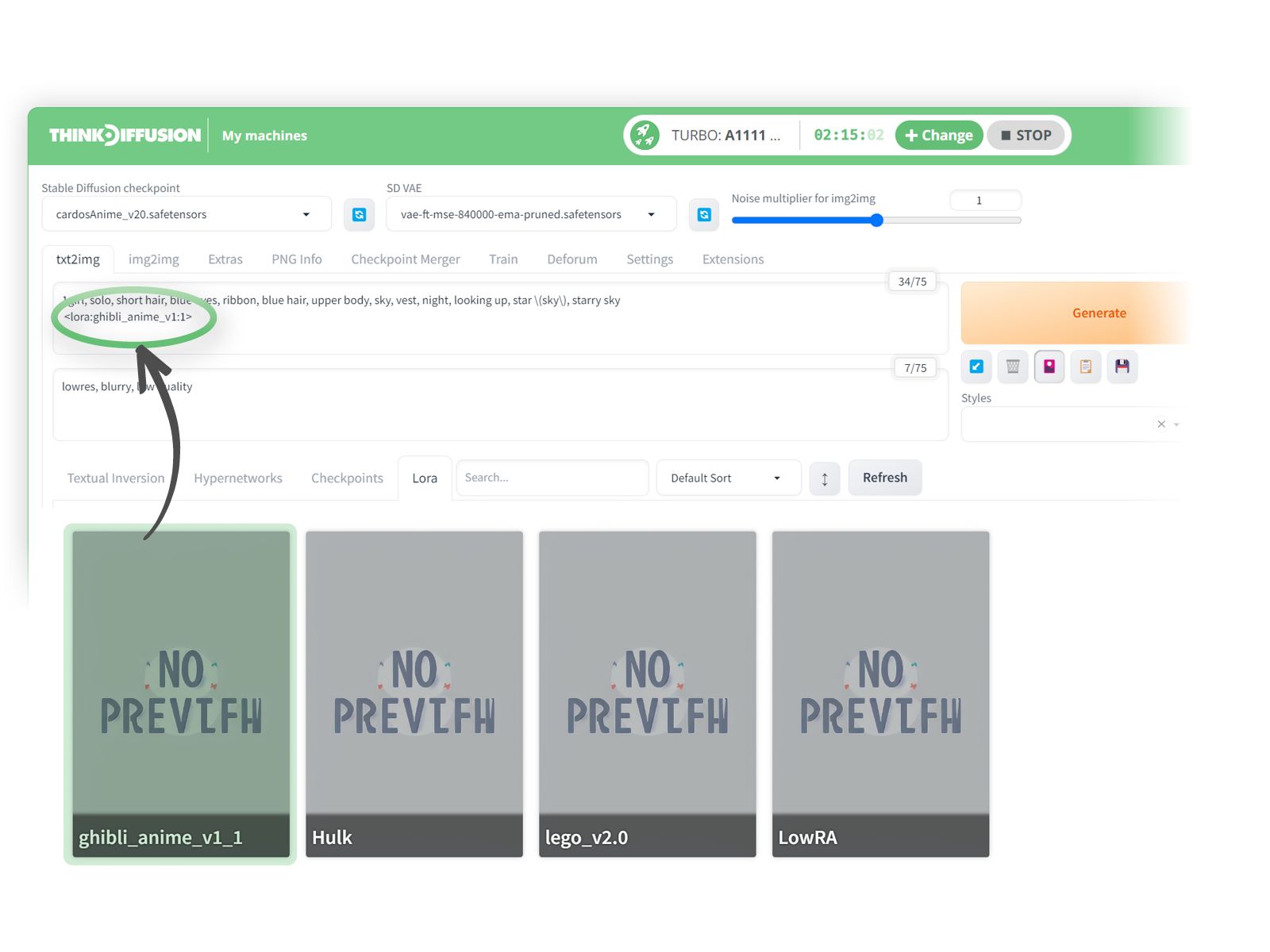Click the blue arrow prompt-restore icon
Screen dimensions: 1270x952
(976, 367)
